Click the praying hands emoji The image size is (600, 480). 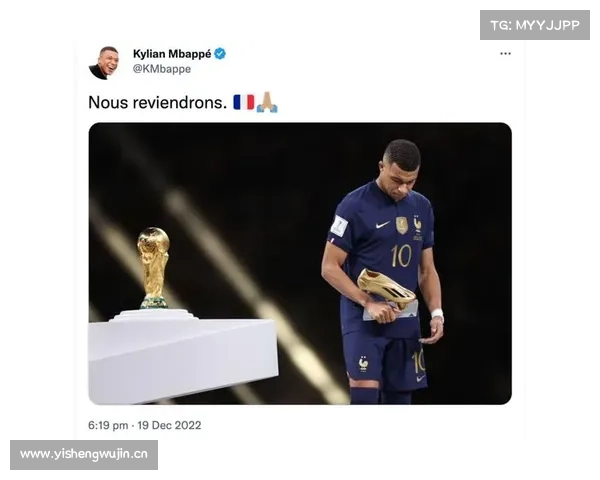pyautogui.click(x=267, y=103)
